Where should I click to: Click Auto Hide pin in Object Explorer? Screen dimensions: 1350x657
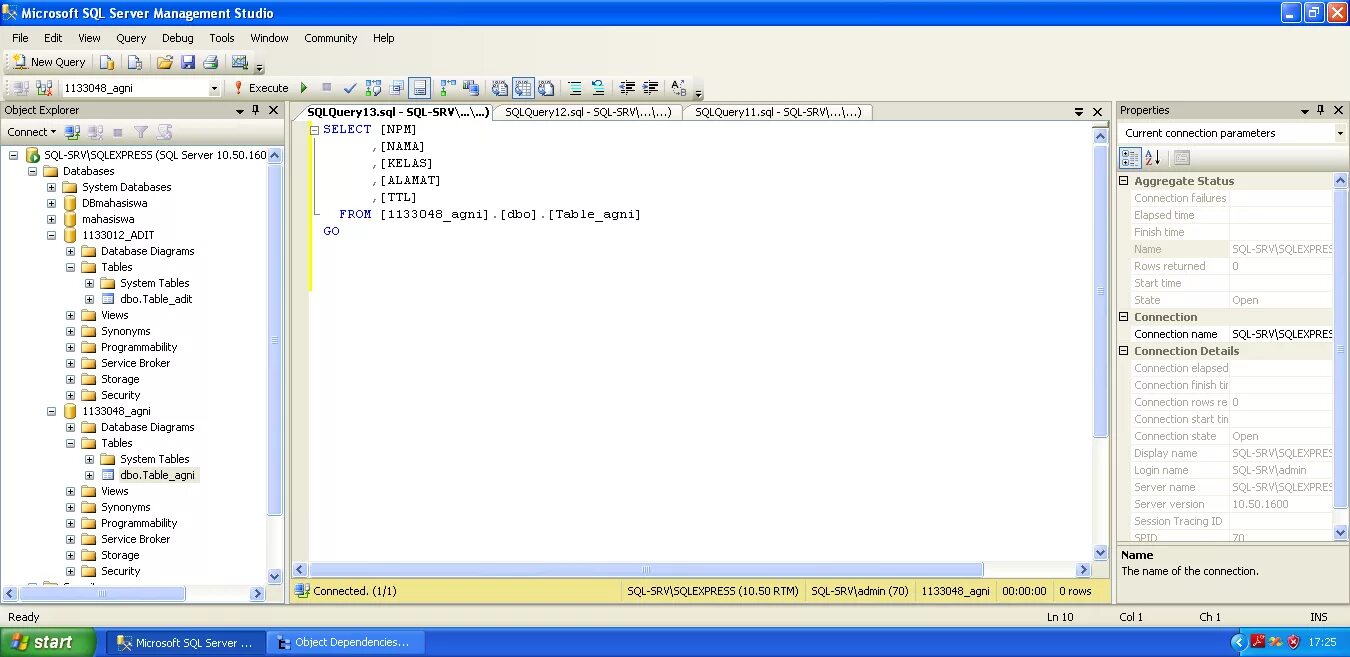click(256, 110)
